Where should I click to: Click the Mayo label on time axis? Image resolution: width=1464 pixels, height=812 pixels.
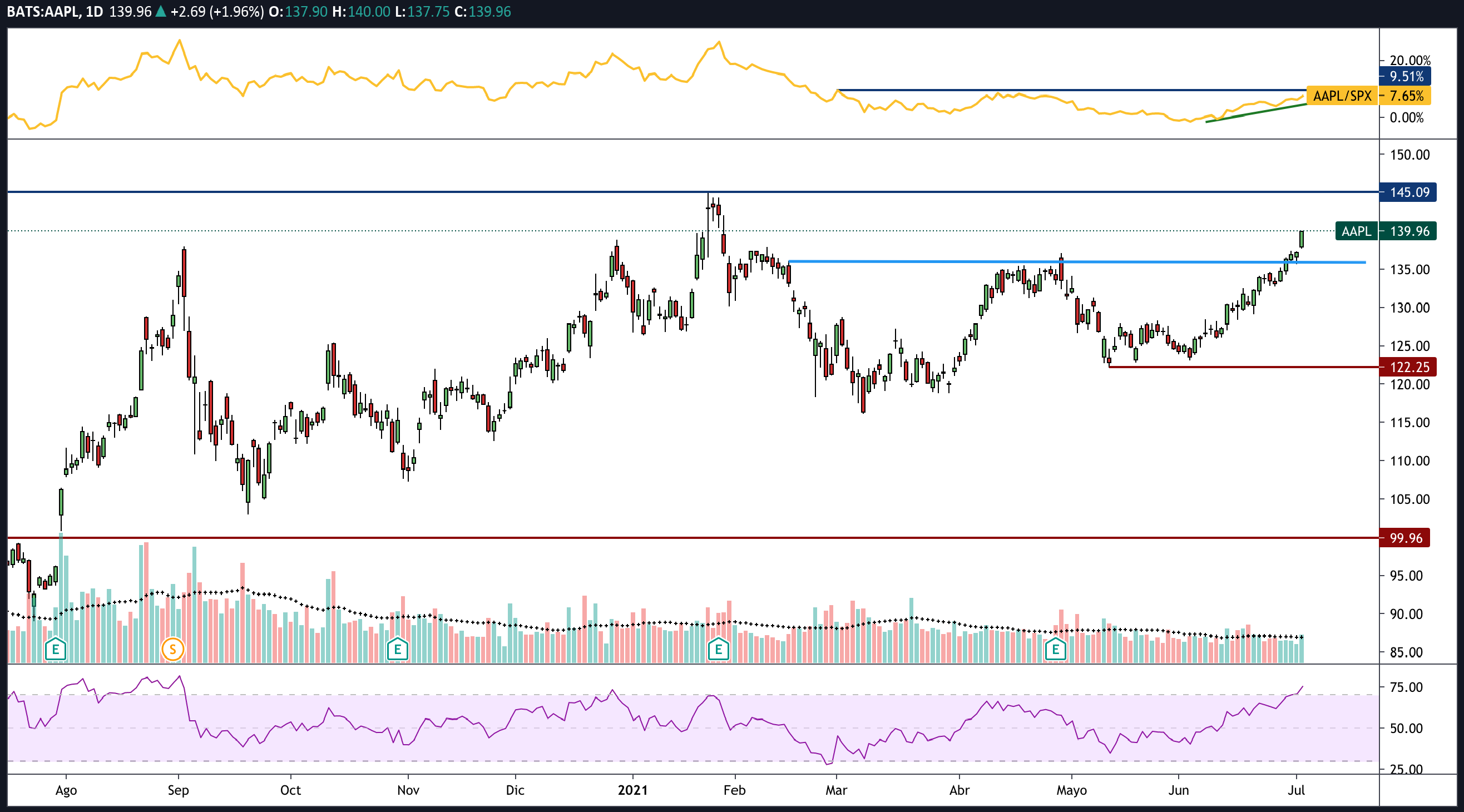tap(1071, 790)
